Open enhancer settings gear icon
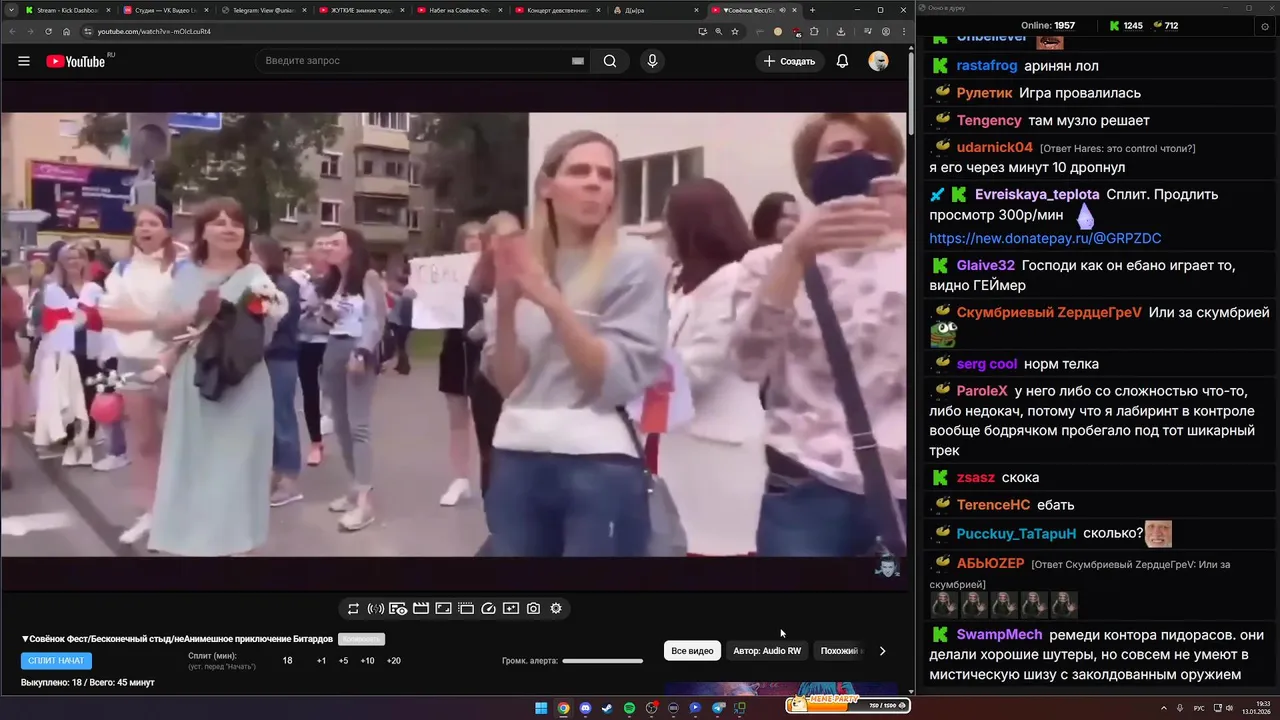1280x720 pixels. (556, 608)
